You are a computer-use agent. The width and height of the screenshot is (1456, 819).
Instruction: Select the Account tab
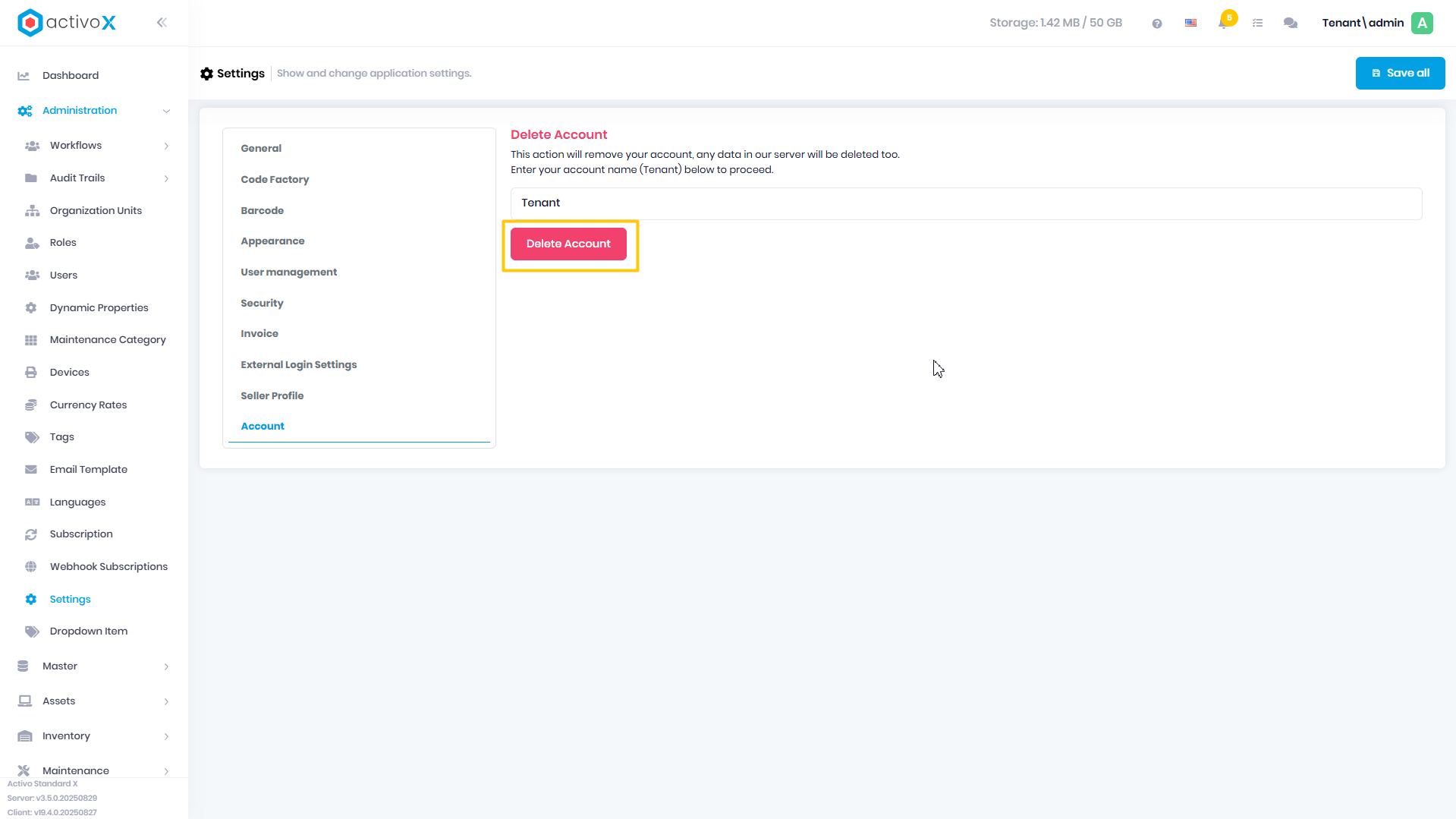[x=359, y=427]
